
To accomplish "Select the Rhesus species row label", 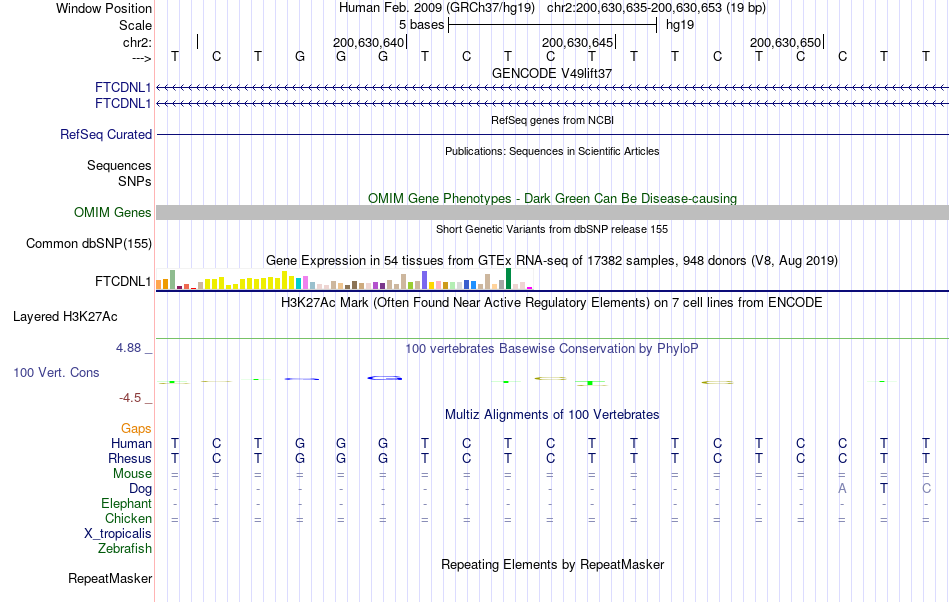I will pos(130,458).
